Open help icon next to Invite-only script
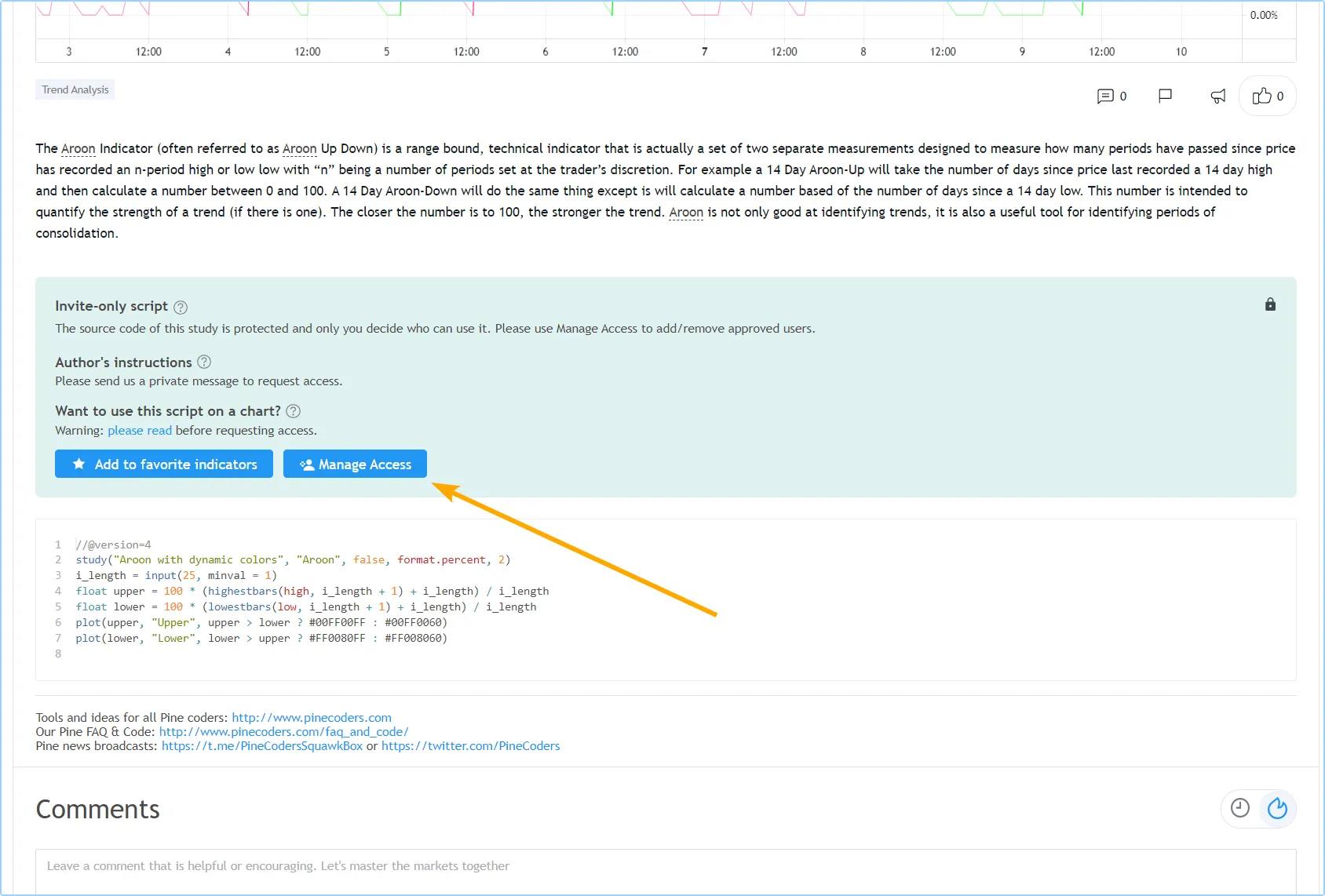 coord(181,307)
